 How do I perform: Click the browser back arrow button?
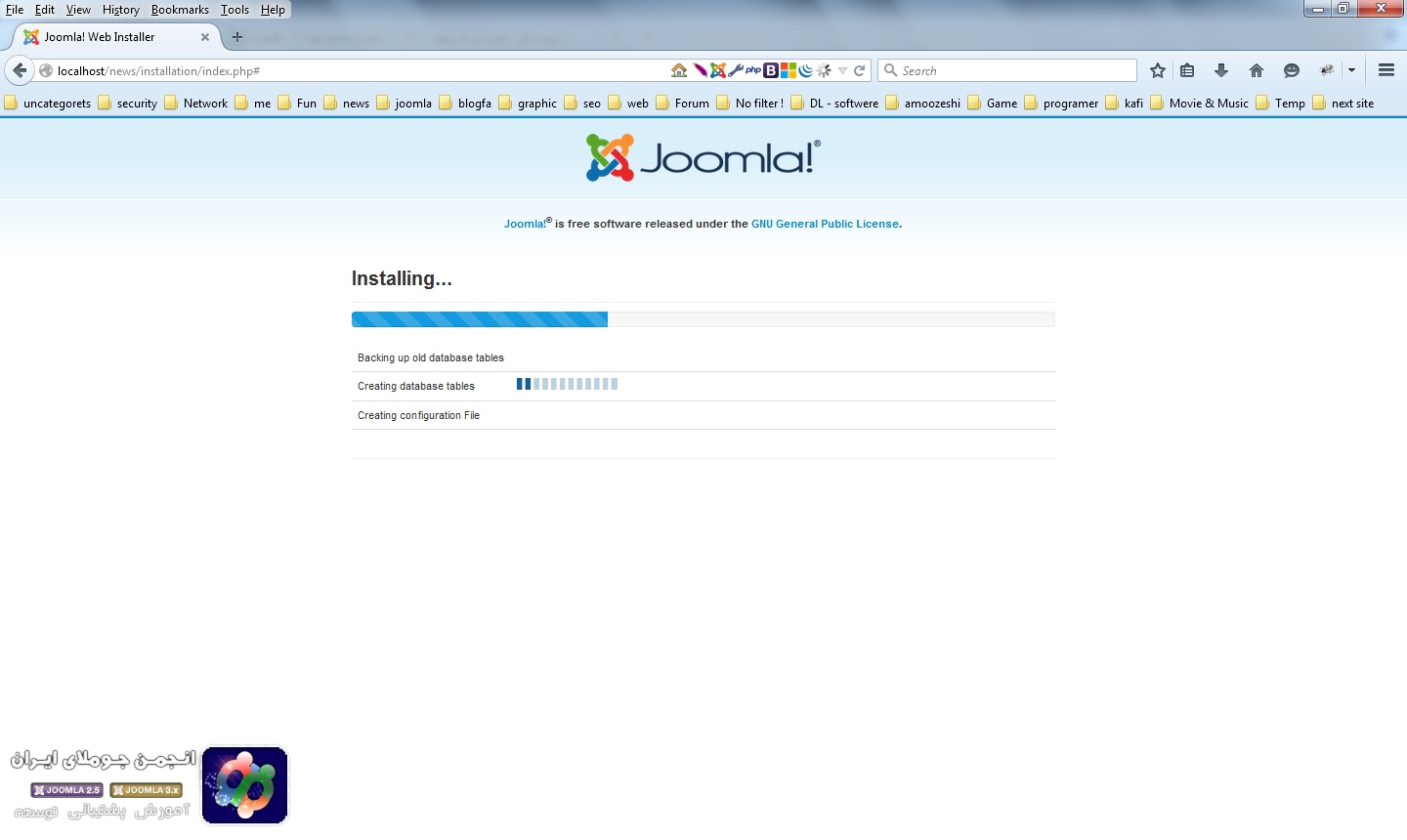20,70
